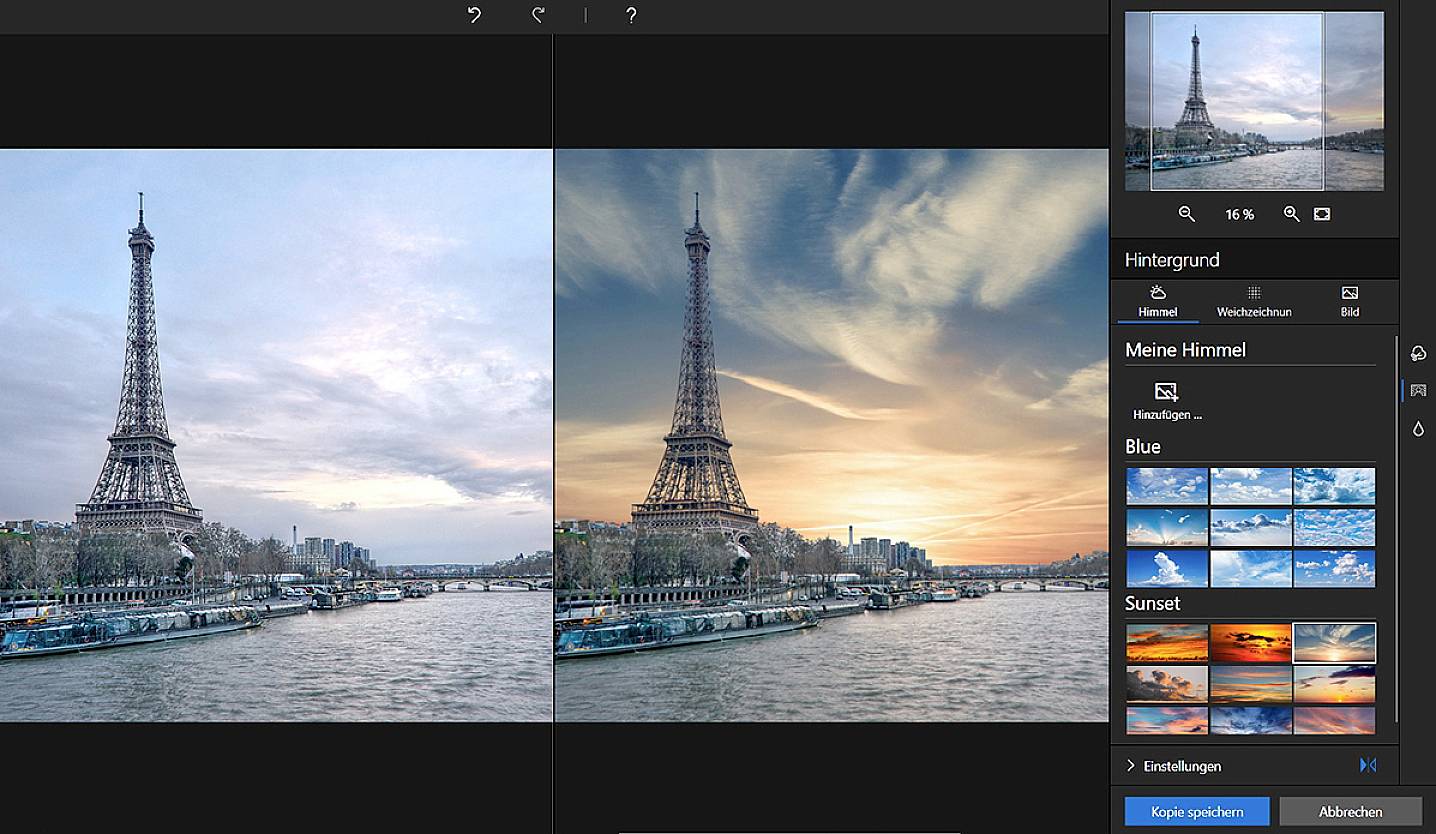
Task: Open help via the question mark icon
Action: pos(630,15)
